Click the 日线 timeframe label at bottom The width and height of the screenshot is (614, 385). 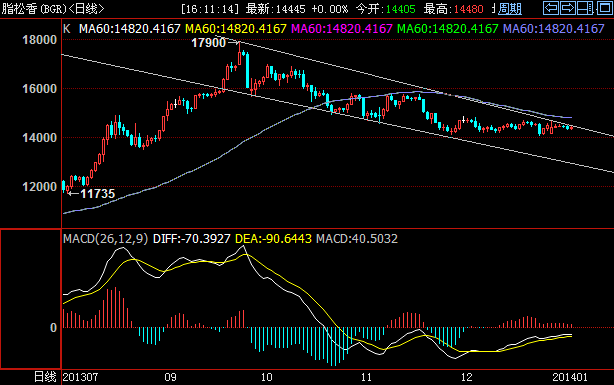[45, 377]
